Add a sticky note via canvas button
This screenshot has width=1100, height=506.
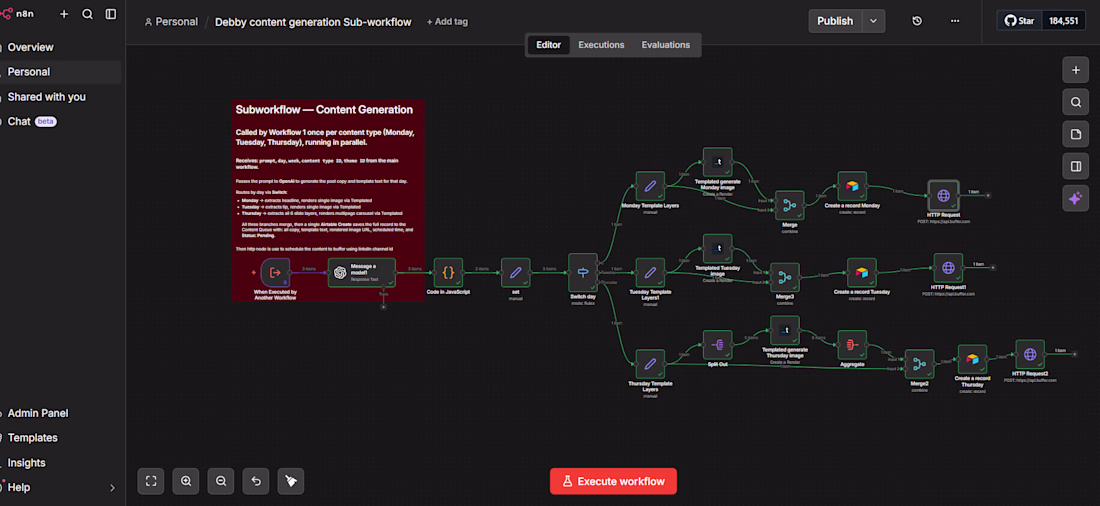1075,134
